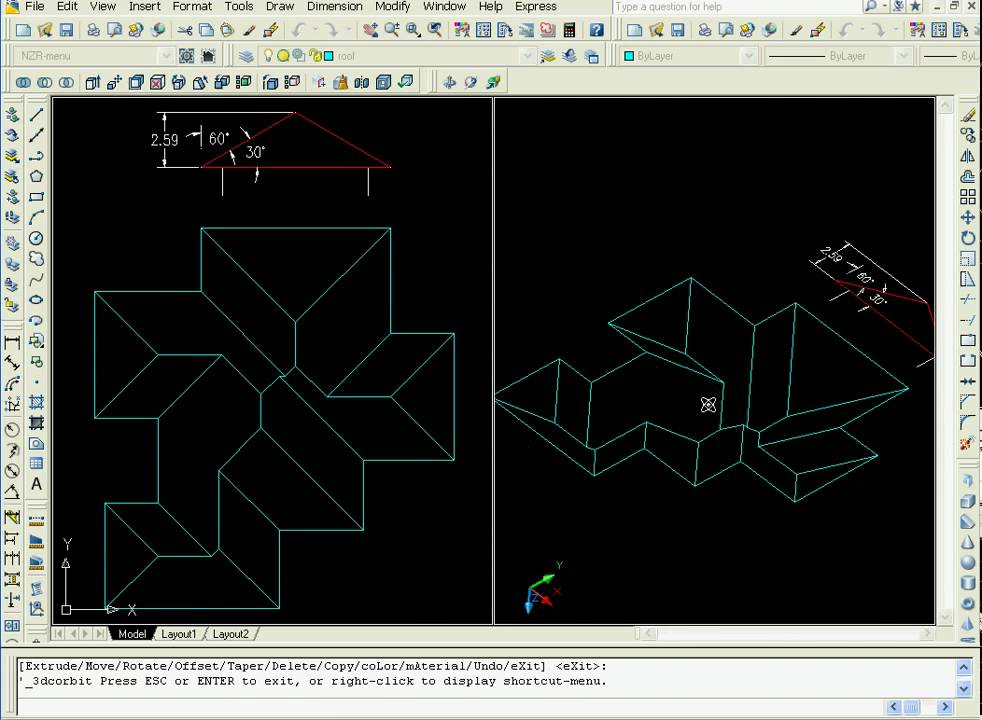Click cyan color swatch in layer control
Image resolution: width=982 pixels, height=720 pixels.
click(329, 56)
